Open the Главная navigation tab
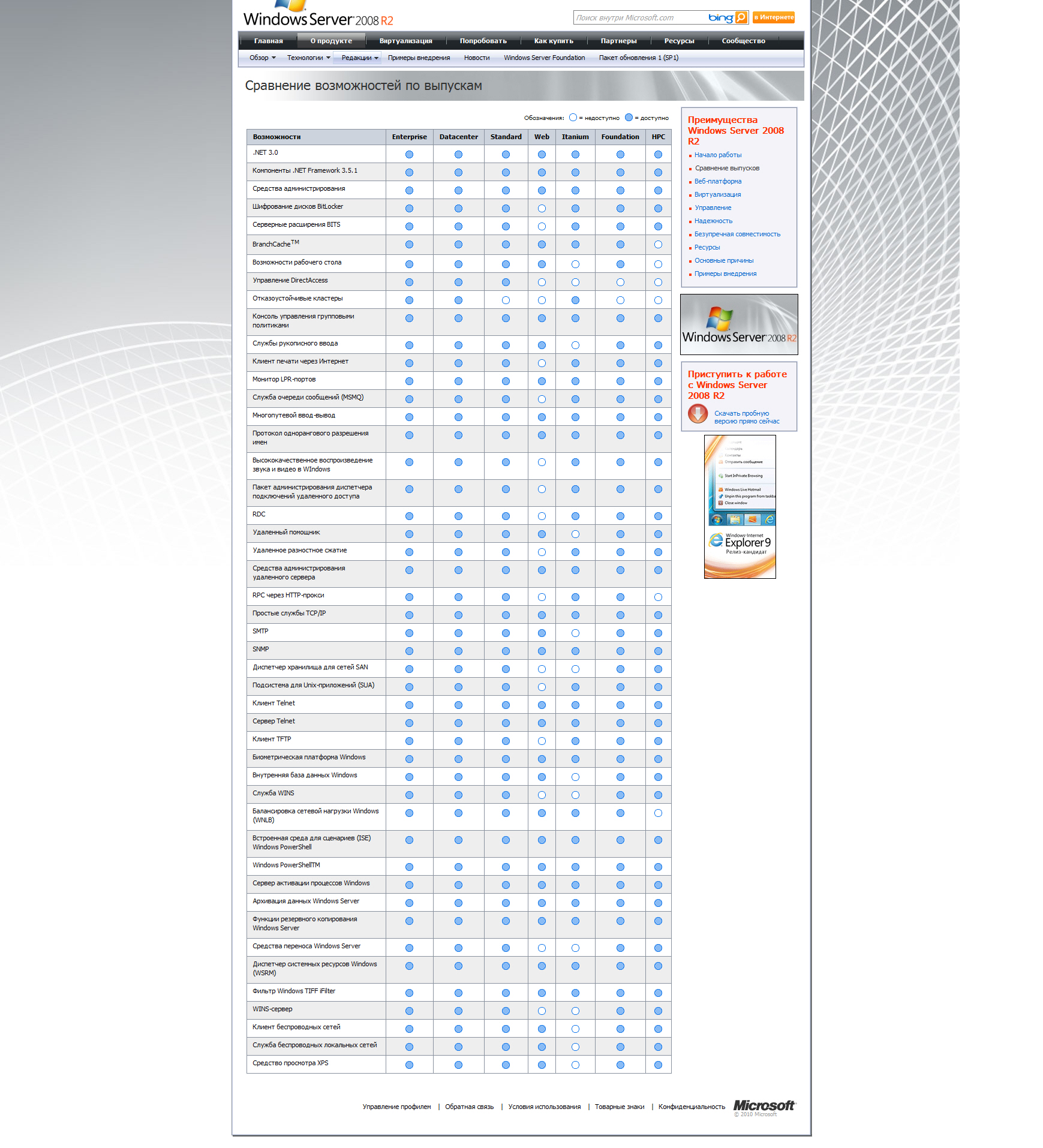Viewport: 1043px width, 1148px height. click(268, 41)
